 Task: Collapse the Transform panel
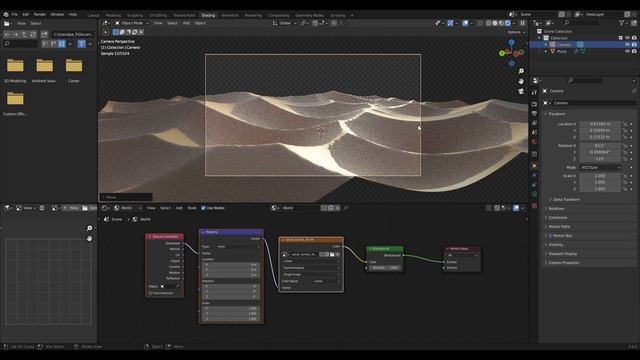tap(557, 114)
